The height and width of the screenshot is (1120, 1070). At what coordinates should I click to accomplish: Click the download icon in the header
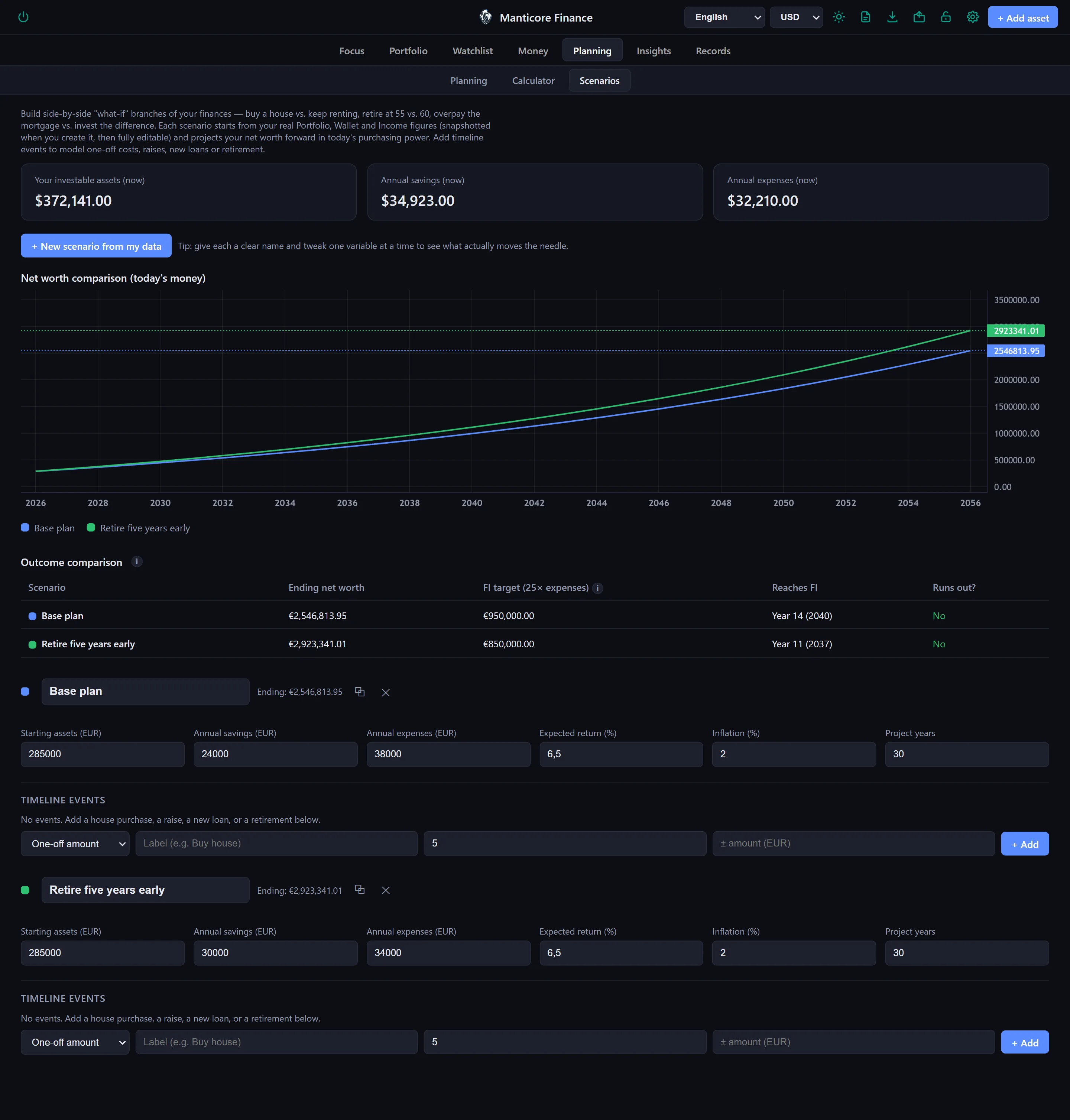(x=892, y=17)
